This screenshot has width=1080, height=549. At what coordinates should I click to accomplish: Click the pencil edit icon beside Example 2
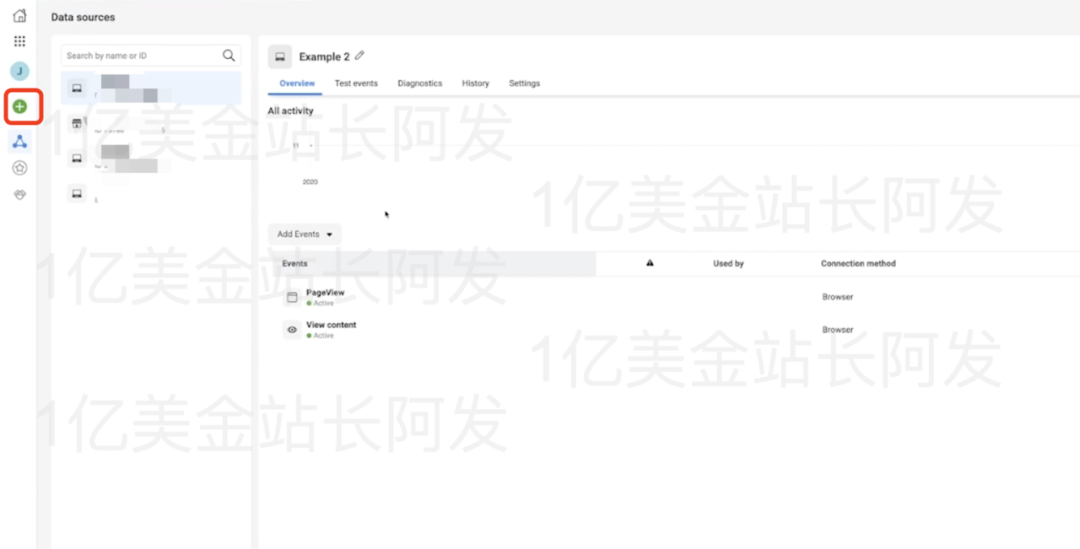[360, 56]
